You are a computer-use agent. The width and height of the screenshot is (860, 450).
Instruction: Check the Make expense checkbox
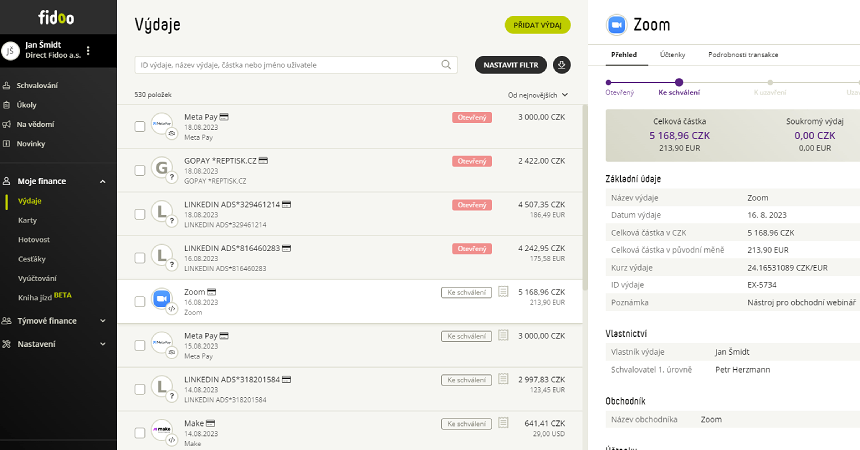click(x=140, y=433)
